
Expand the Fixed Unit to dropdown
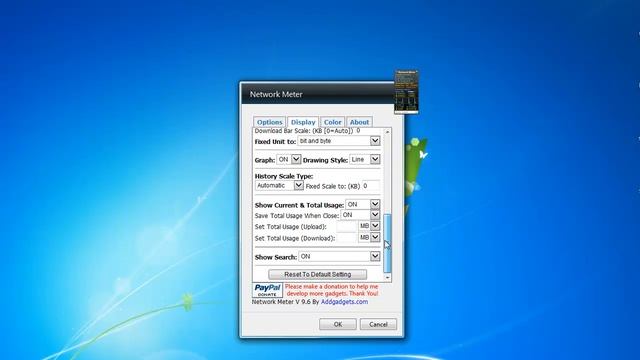(339, 141)
